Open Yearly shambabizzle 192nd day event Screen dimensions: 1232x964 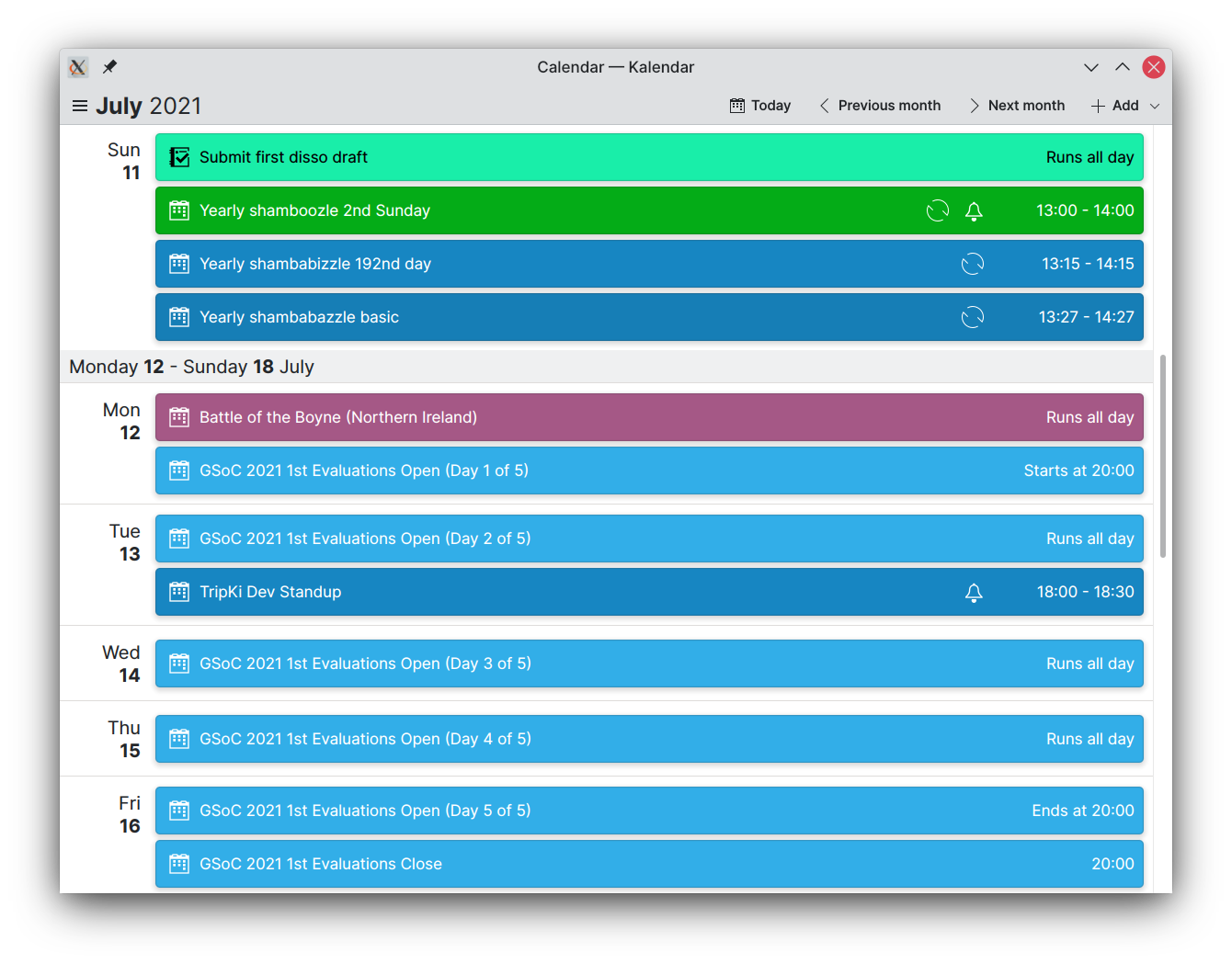point(649,264)
